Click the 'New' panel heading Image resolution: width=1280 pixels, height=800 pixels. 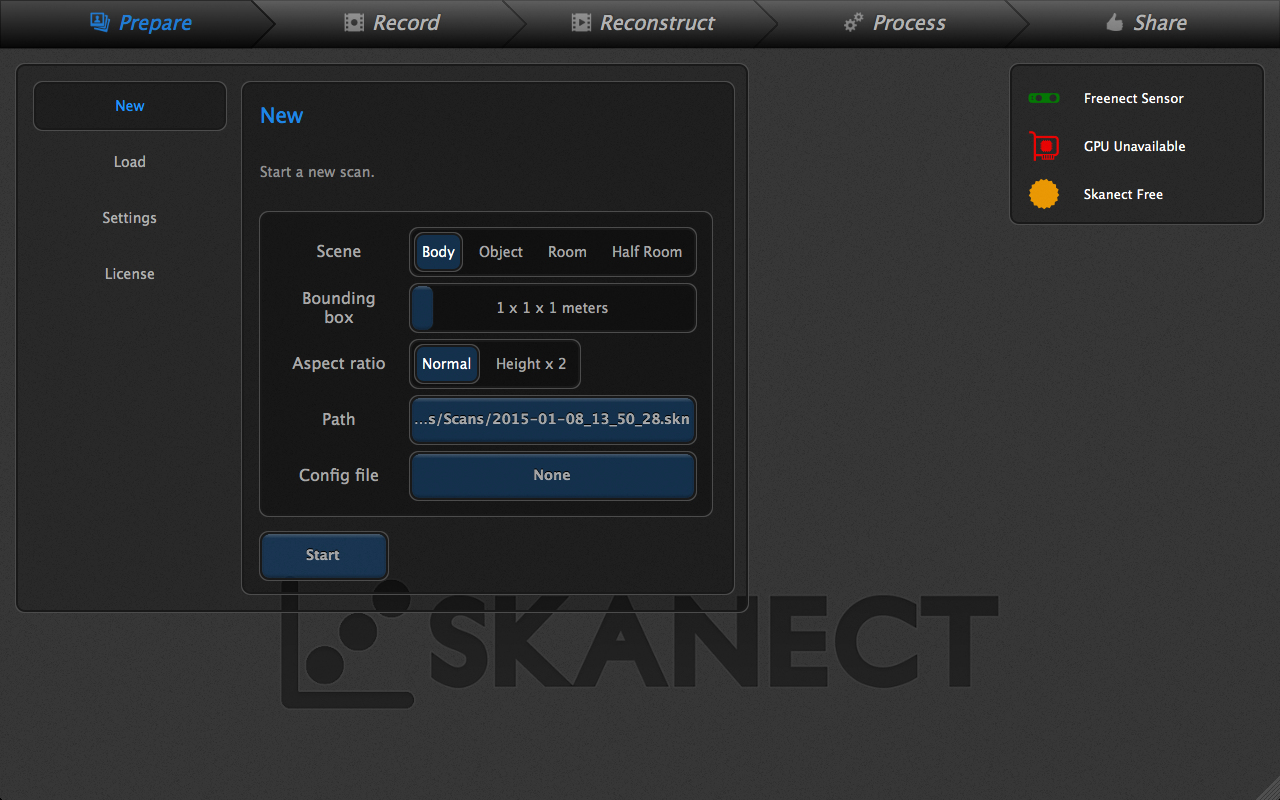click(281, 116)
